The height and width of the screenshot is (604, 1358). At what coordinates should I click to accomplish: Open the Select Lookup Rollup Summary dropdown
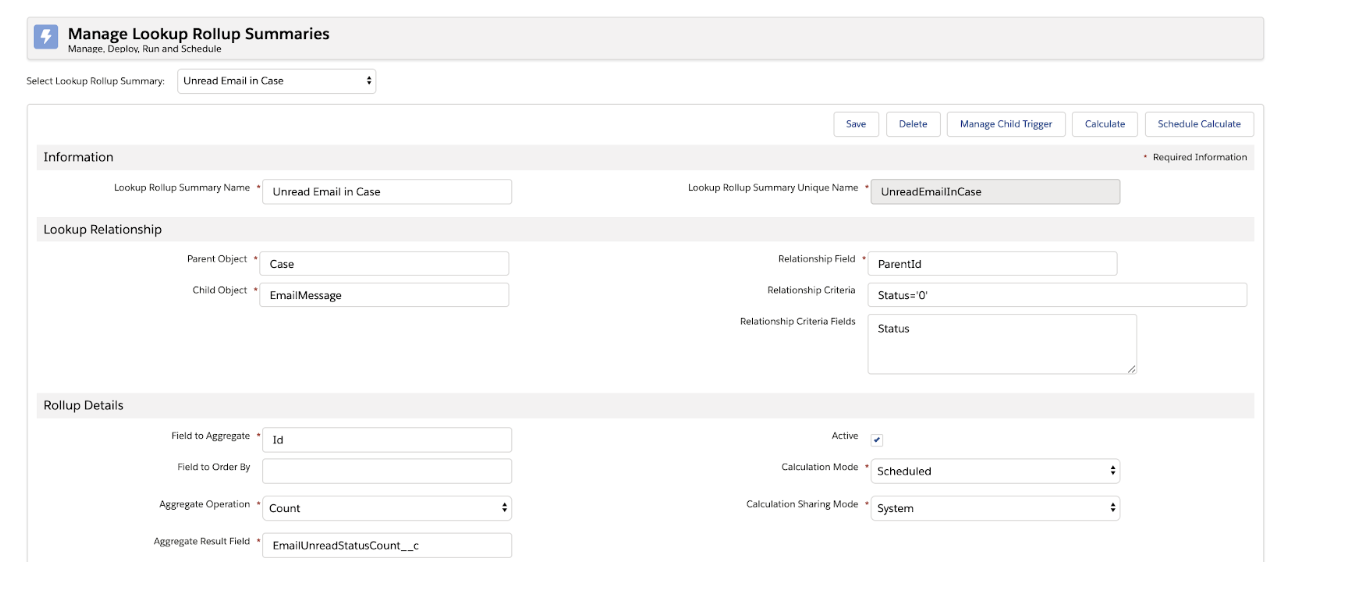coord(277,81)
